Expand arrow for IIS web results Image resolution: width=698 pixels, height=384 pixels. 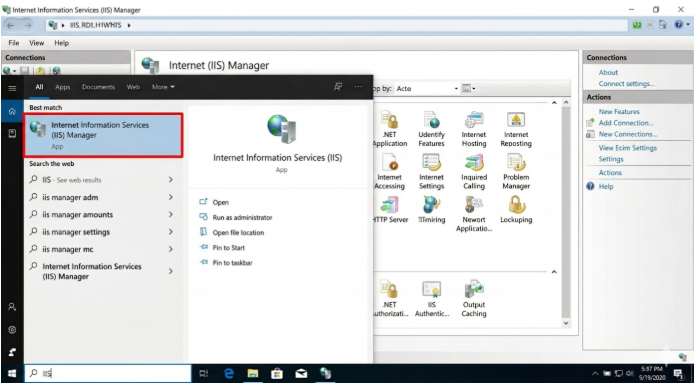coord(170,180)
